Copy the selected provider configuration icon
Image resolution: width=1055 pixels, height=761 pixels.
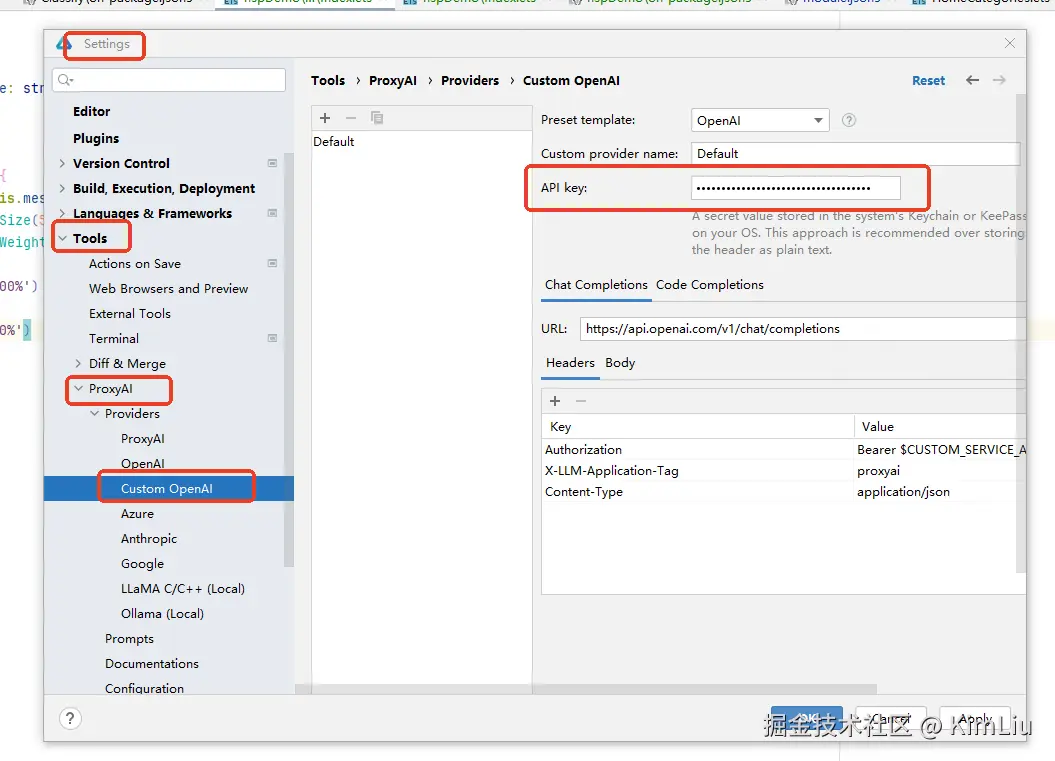(x=377, y=118)
